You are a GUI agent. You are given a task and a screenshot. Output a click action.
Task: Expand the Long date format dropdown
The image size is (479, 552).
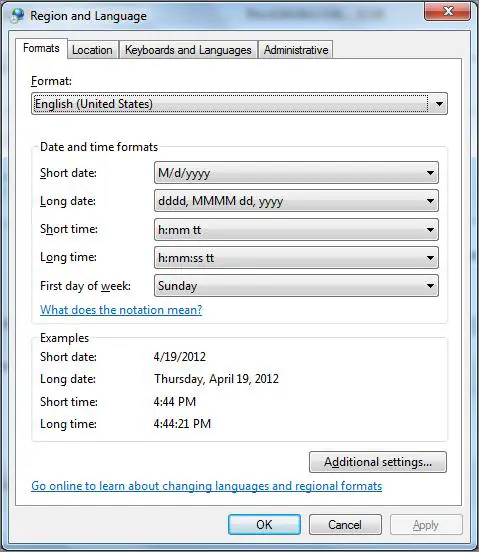point(296,201)
